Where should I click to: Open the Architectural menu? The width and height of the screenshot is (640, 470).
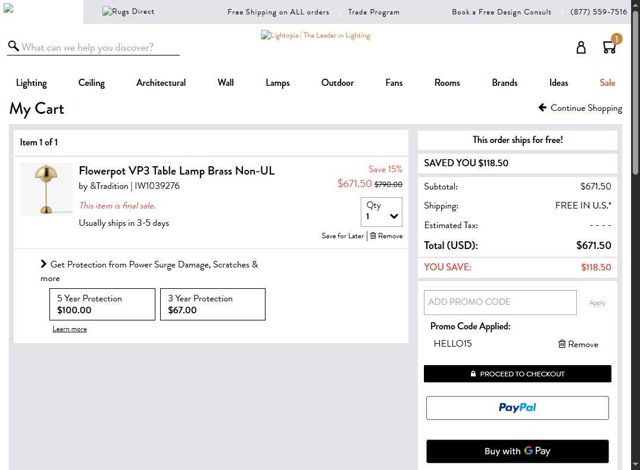[161, 83]
